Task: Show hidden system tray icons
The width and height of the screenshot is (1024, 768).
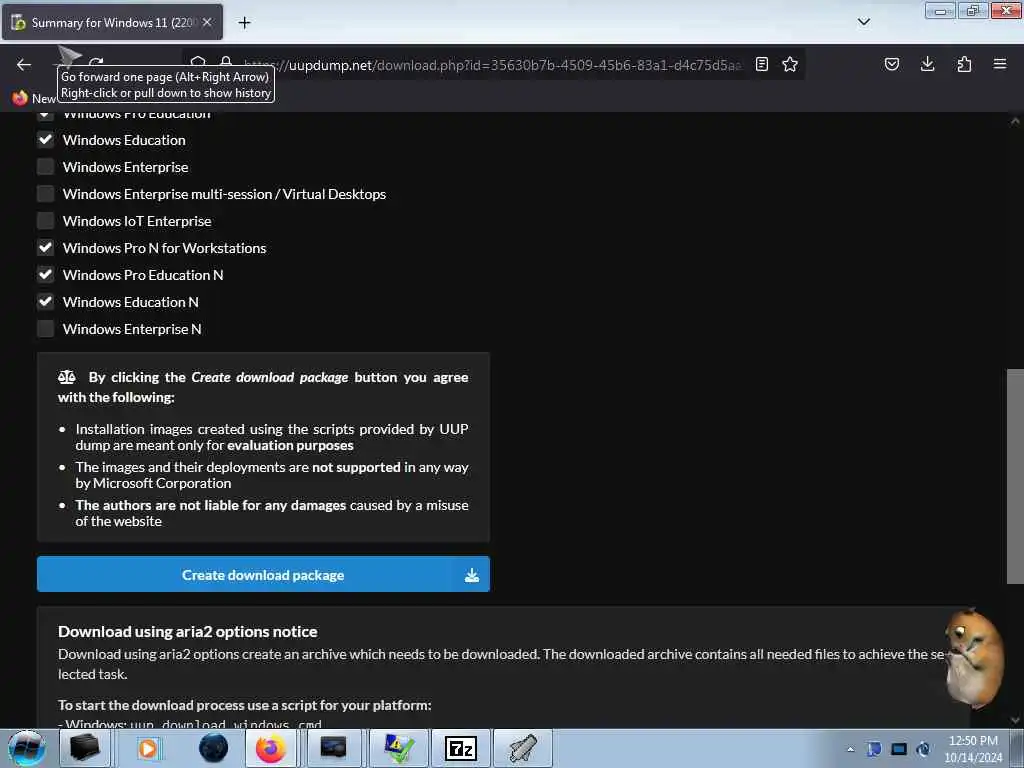Action: click(850, 749)
